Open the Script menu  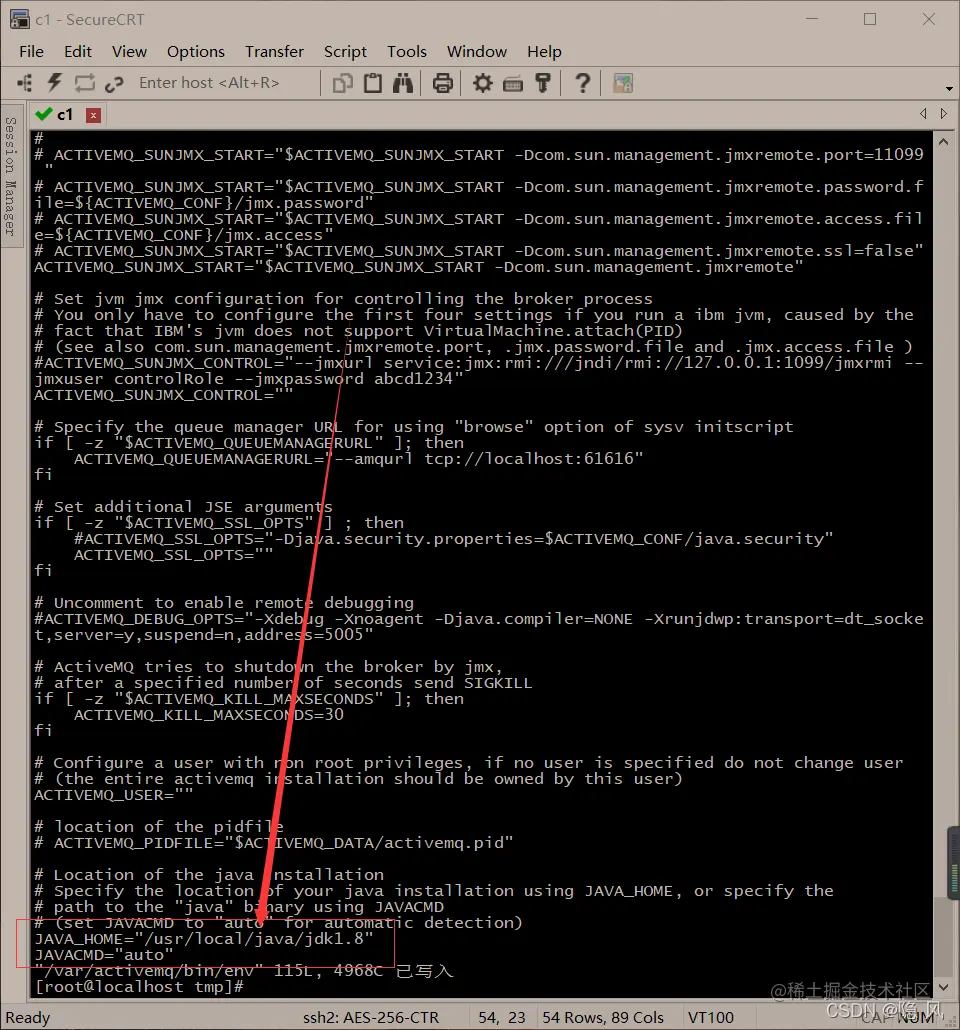345,51
